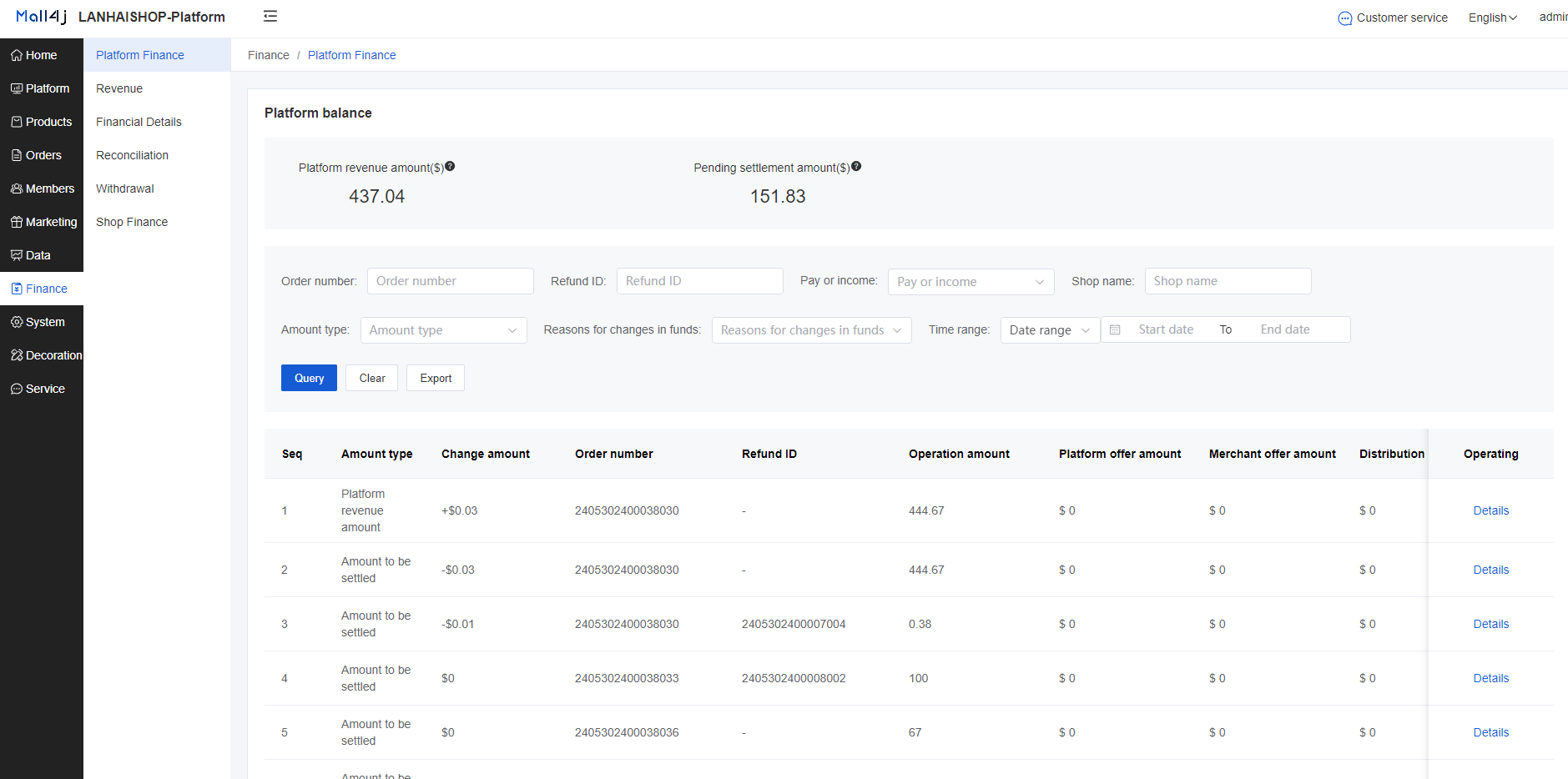Click the Export button
Image resolution: width=1568 pixels, height=779 pixels.
coord(436,378)
